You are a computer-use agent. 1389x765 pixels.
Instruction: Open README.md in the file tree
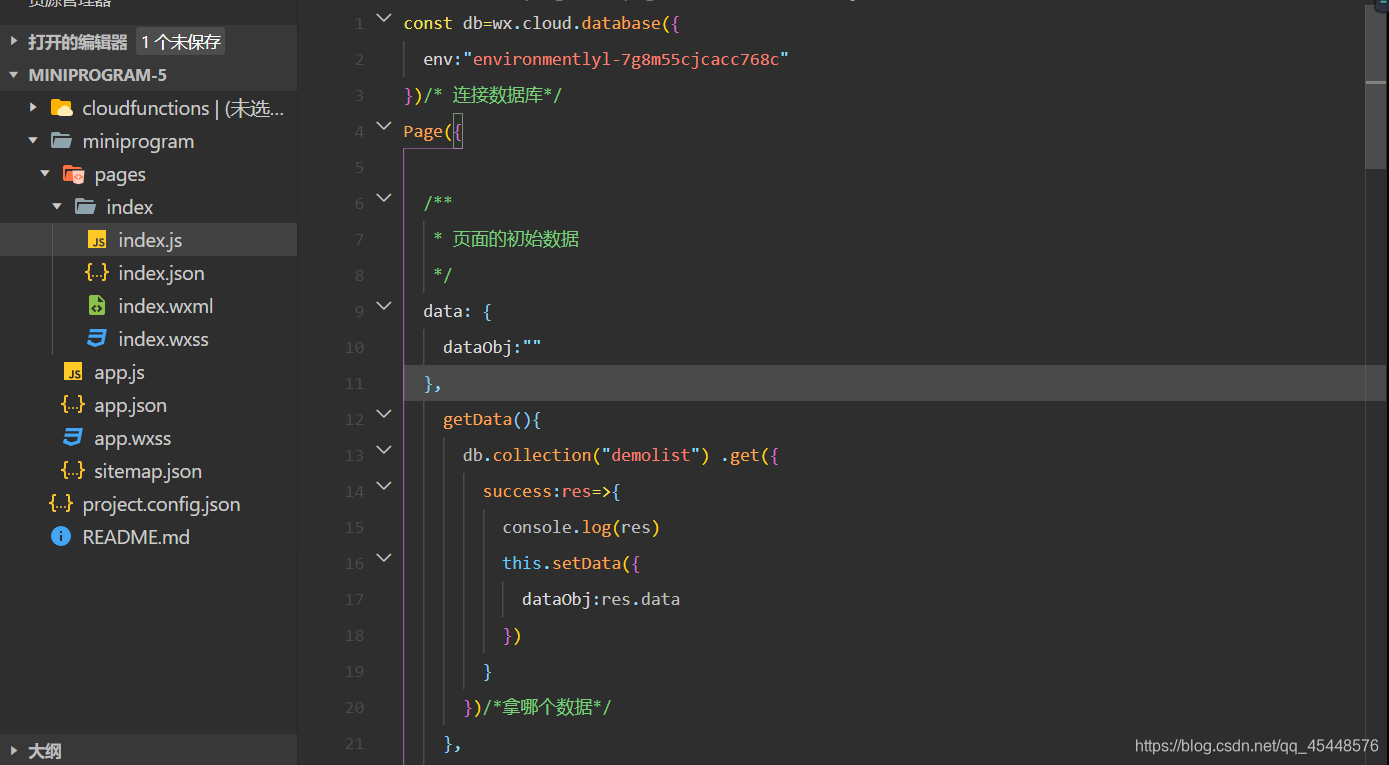(x=148, y=537)
